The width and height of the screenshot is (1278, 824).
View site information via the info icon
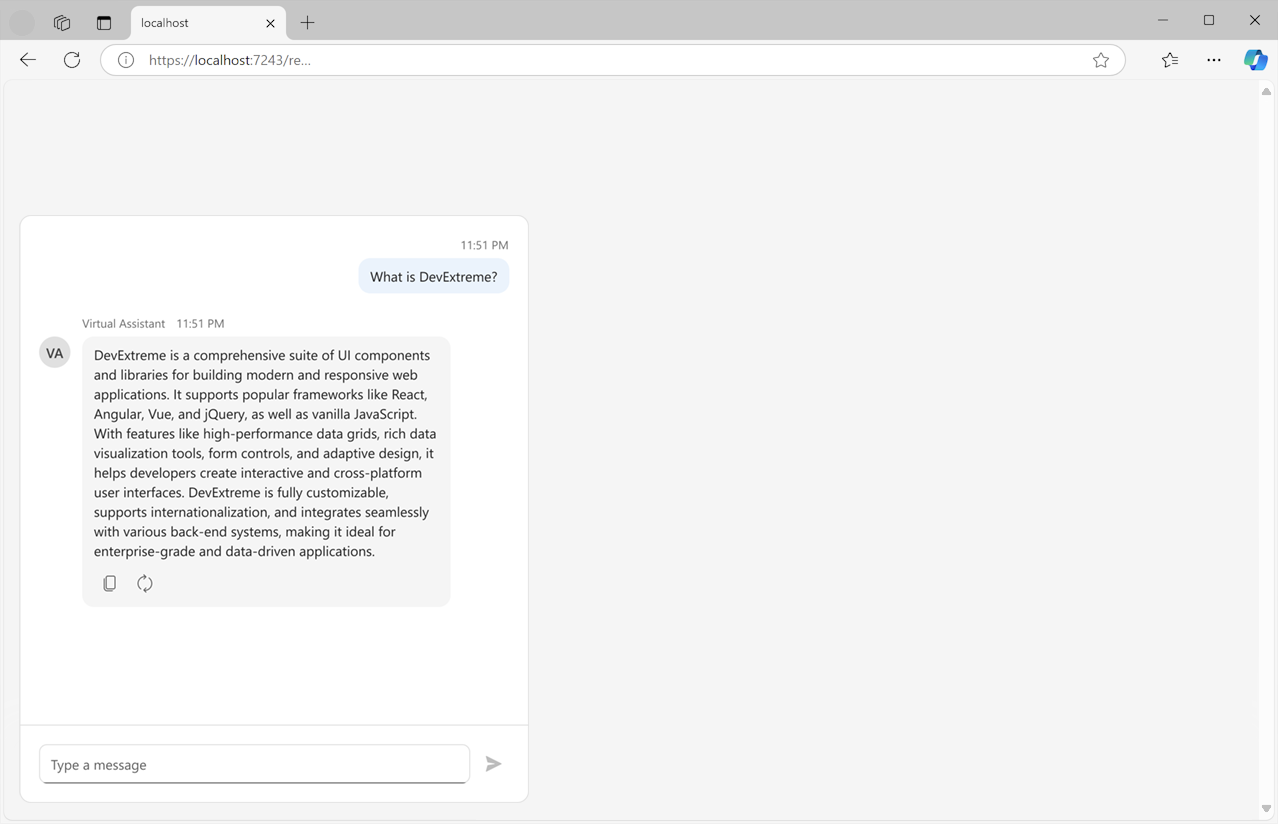pyautogui.click(x=125, y=59)
